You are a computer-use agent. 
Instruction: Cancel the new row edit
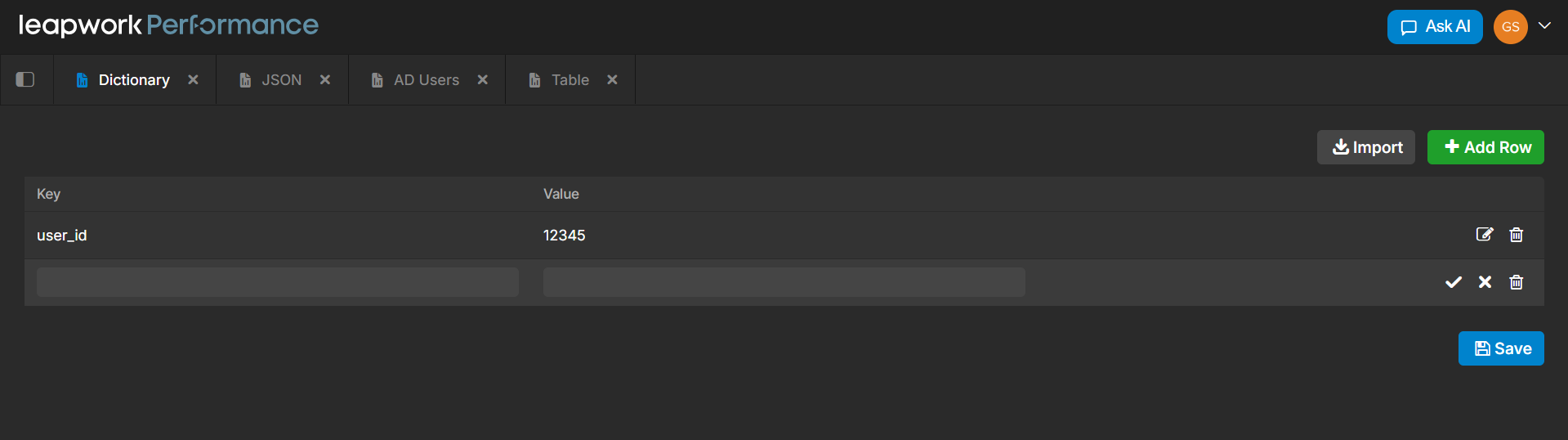point(1485,282)
